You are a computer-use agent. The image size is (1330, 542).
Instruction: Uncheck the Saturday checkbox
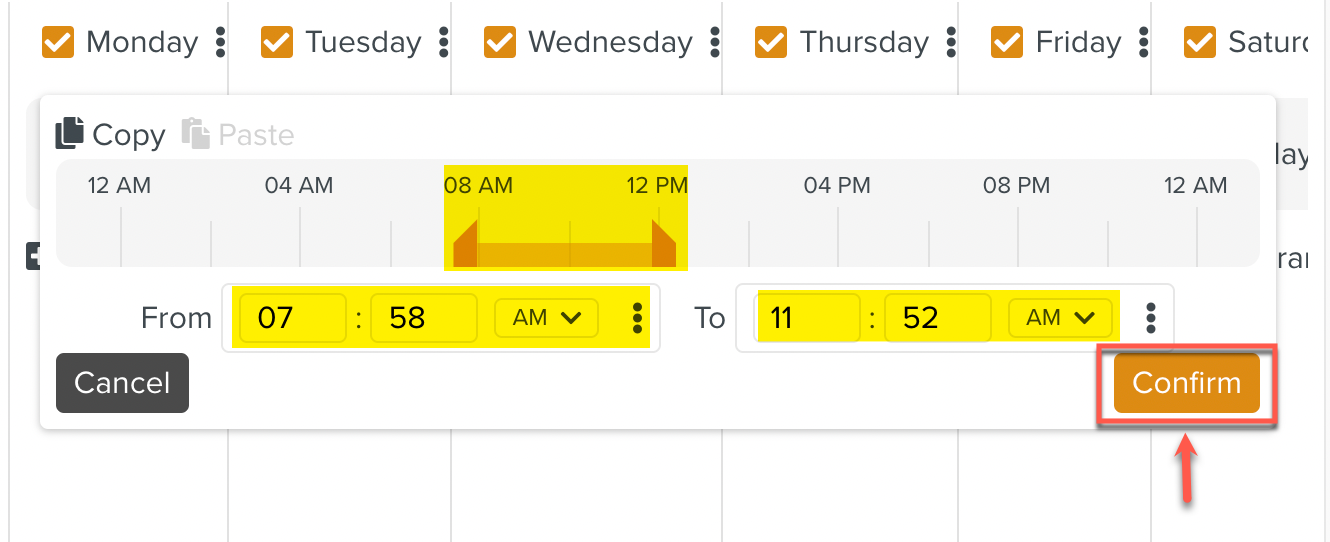pyautogui.click(x=1199, y=42)
